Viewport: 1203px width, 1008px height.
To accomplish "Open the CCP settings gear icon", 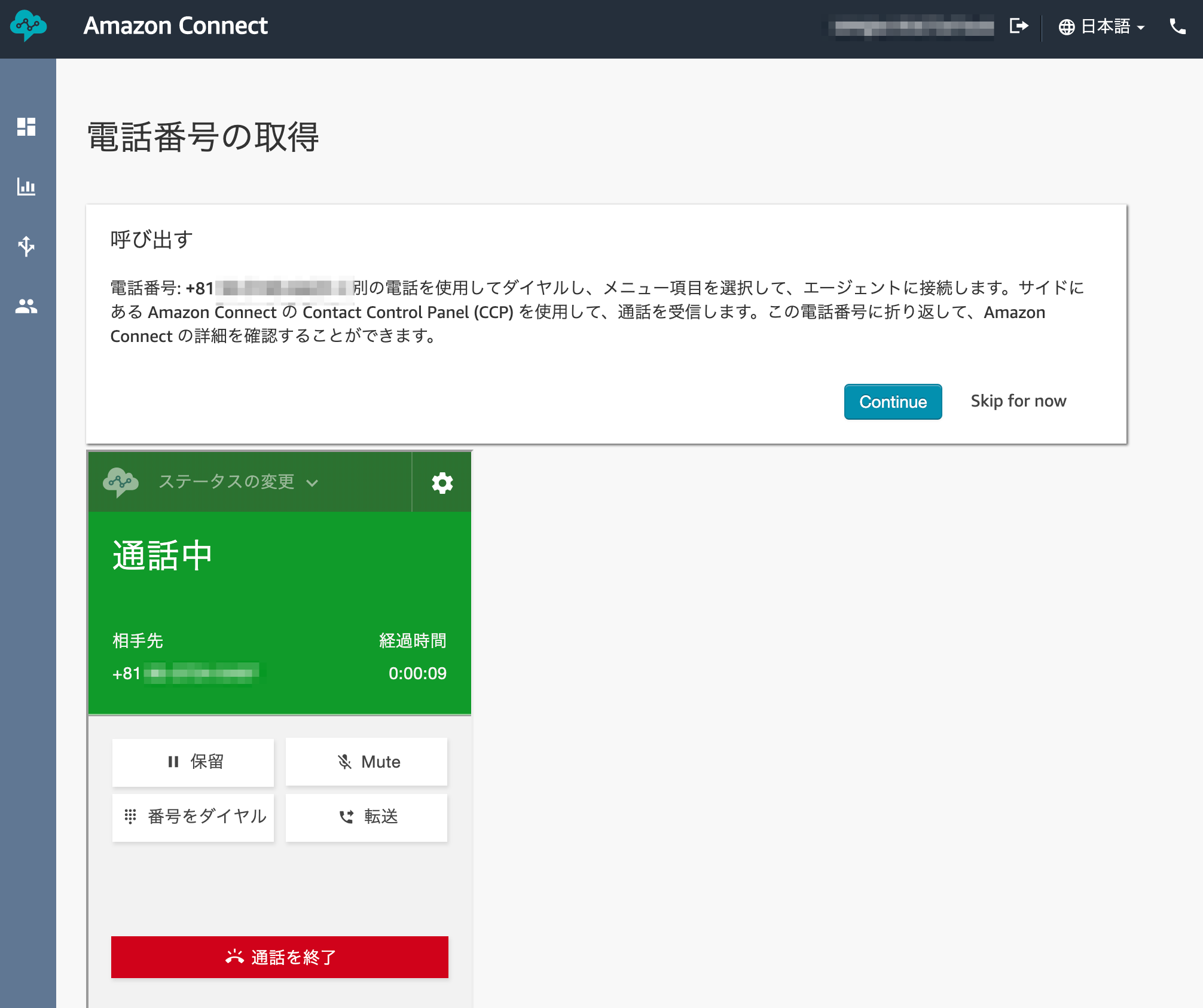I will tap(442, 482).
